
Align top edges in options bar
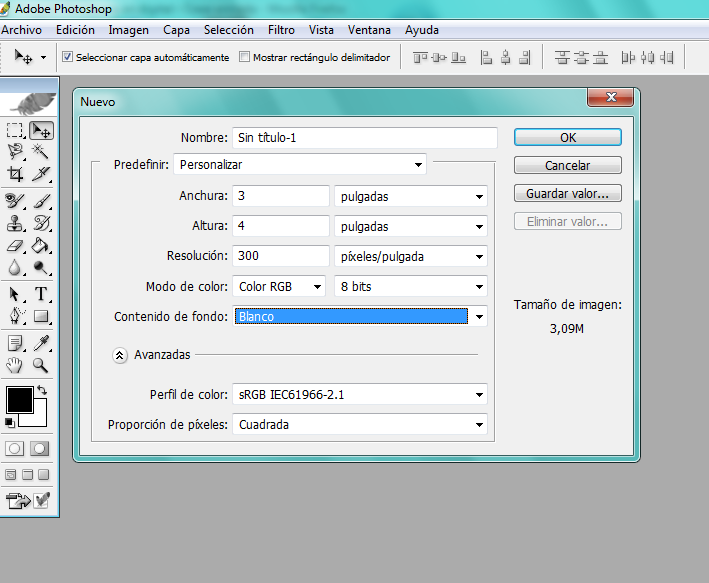(420, 57)
